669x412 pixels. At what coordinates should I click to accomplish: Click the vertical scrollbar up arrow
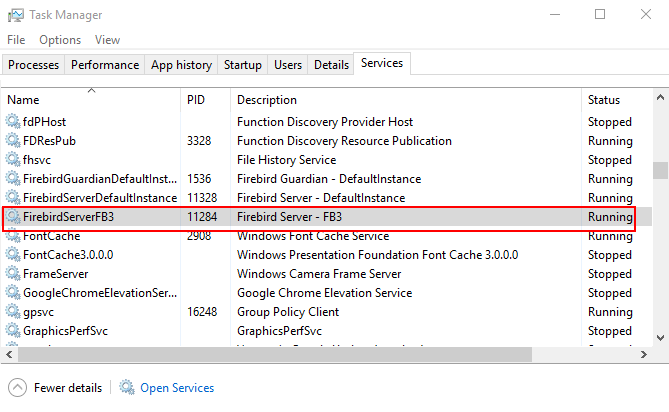(660, 98)
